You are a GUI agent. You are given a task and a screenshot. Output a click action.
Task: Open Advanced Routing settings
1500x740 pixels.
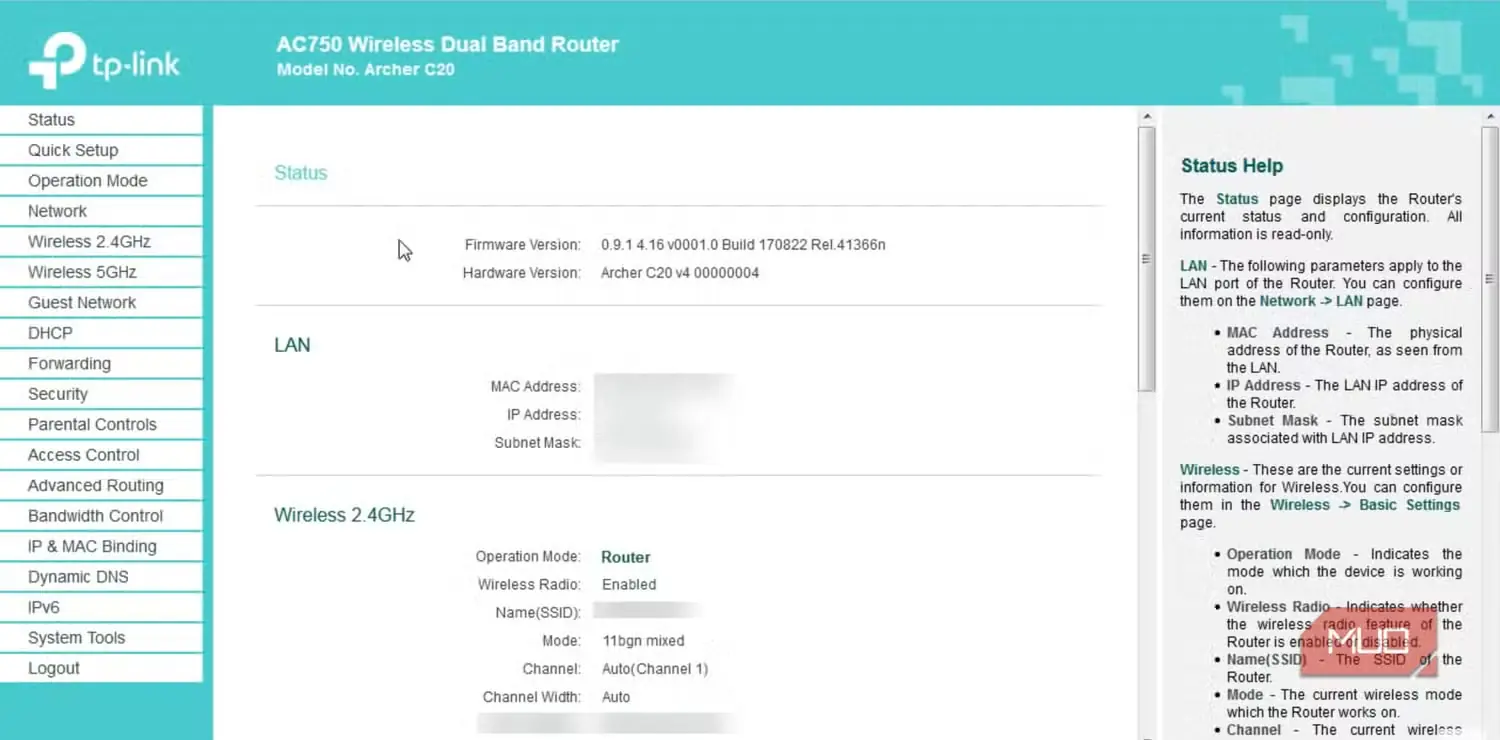pos(101,486)
